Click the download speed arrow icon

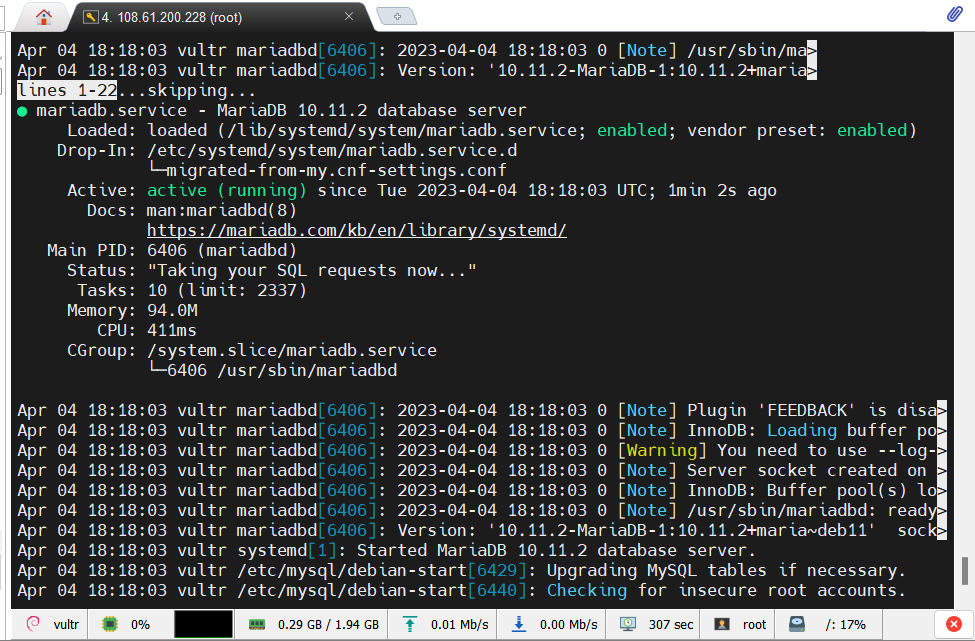tap(519, 624)
